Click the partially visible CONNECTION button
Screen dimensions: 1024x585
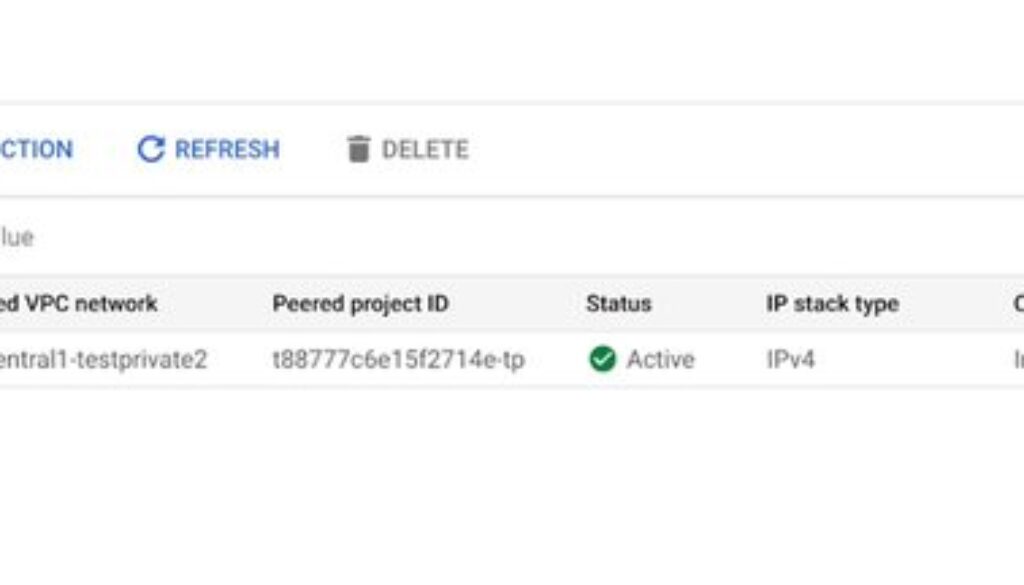pos(36,150)
